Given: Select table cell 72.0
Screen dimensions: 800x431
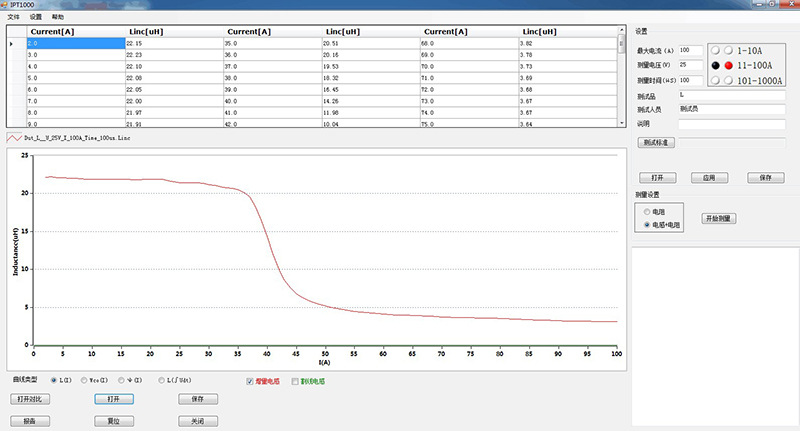Looking at the screenshot, I should tap(470, 90).
